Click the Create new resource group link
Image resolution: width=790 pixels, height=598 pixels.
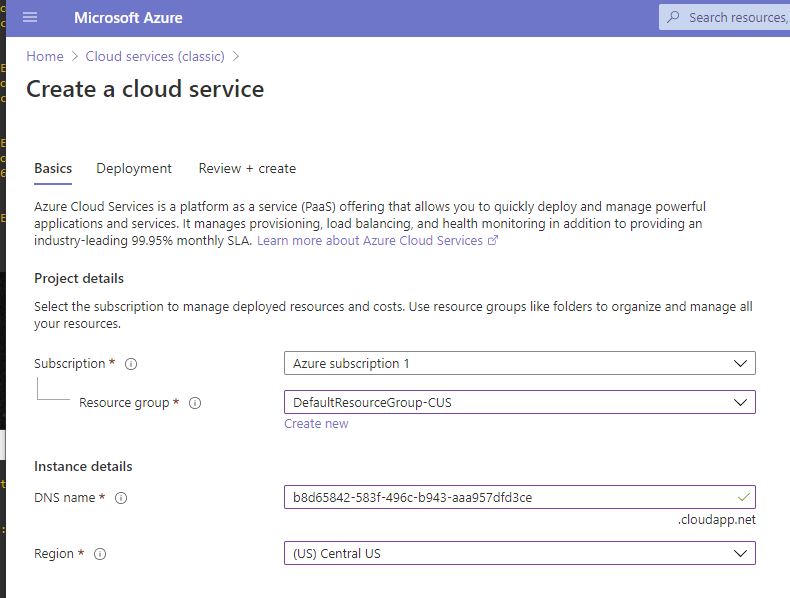pyautogui.click(x=316, y=424)
